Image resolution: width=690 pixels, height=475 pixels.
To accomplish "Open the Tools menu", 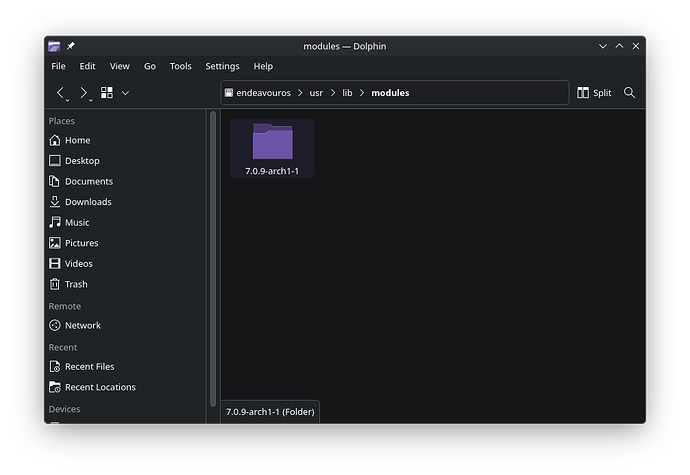I will pyautogui.click(x=180, y=66).
